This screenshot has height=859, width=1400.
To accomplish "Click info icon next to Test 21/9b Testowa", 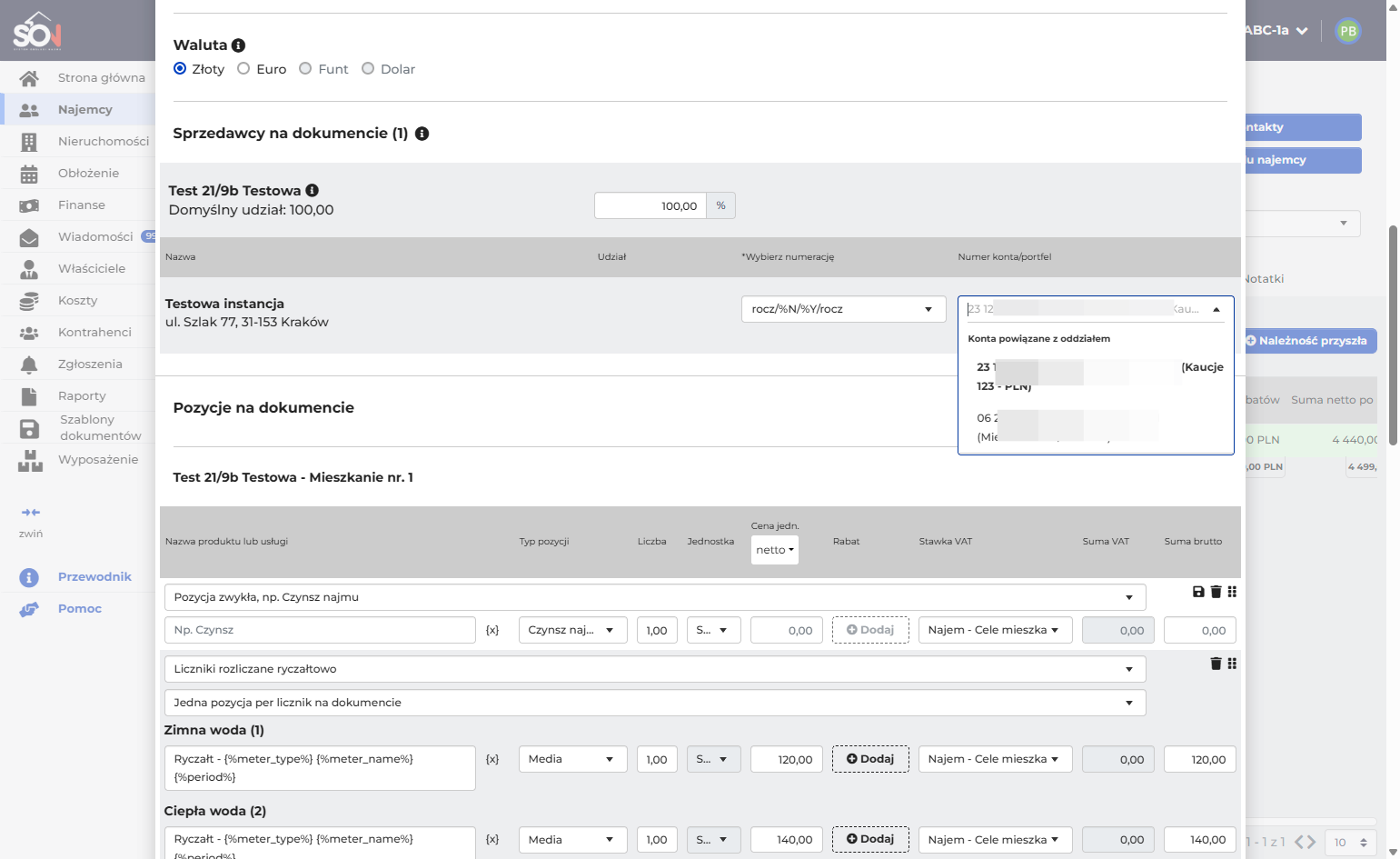I will coord(312,190).
